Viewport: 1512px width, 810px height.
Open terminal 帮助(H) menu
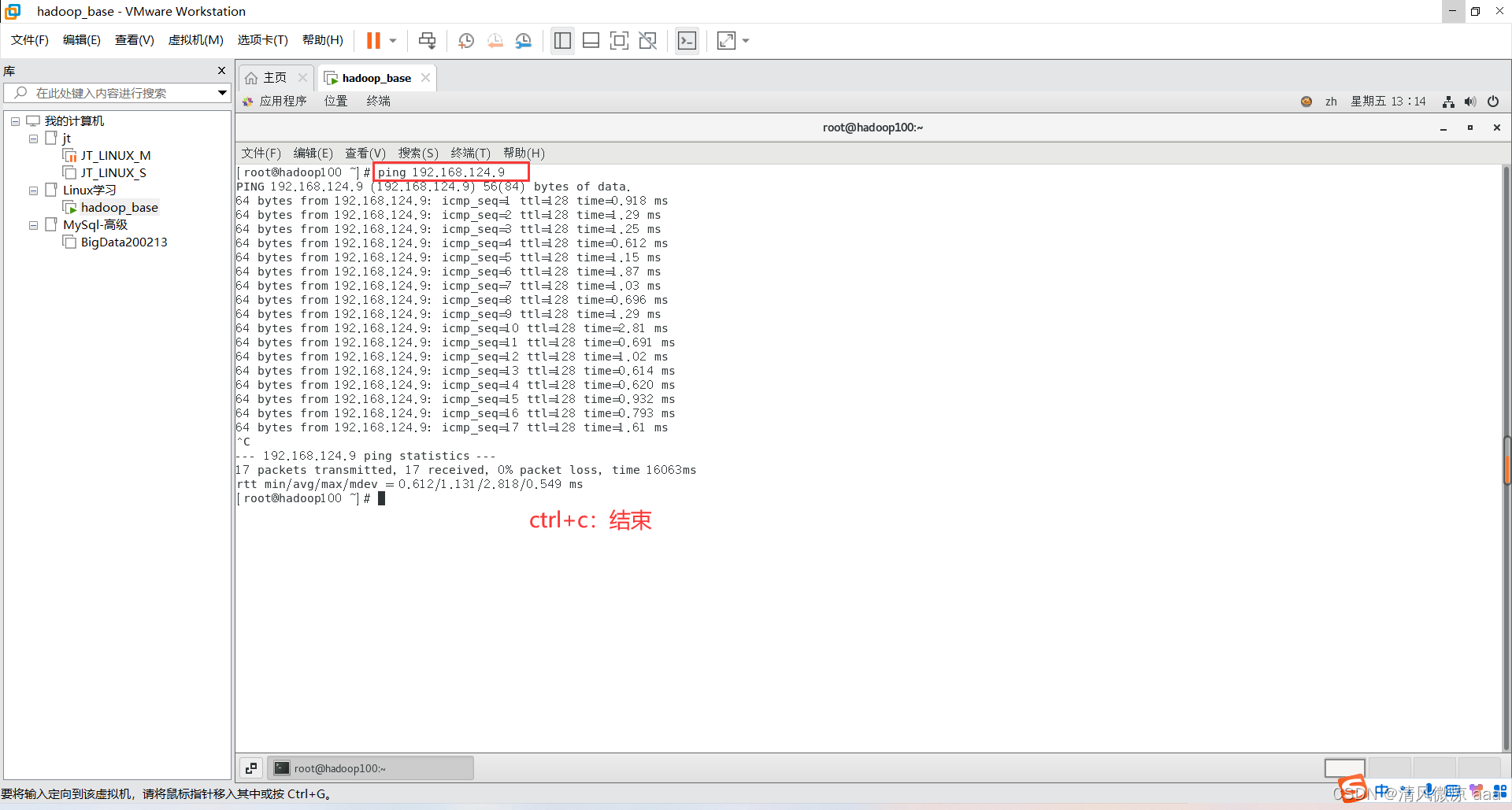coord(524,153)
